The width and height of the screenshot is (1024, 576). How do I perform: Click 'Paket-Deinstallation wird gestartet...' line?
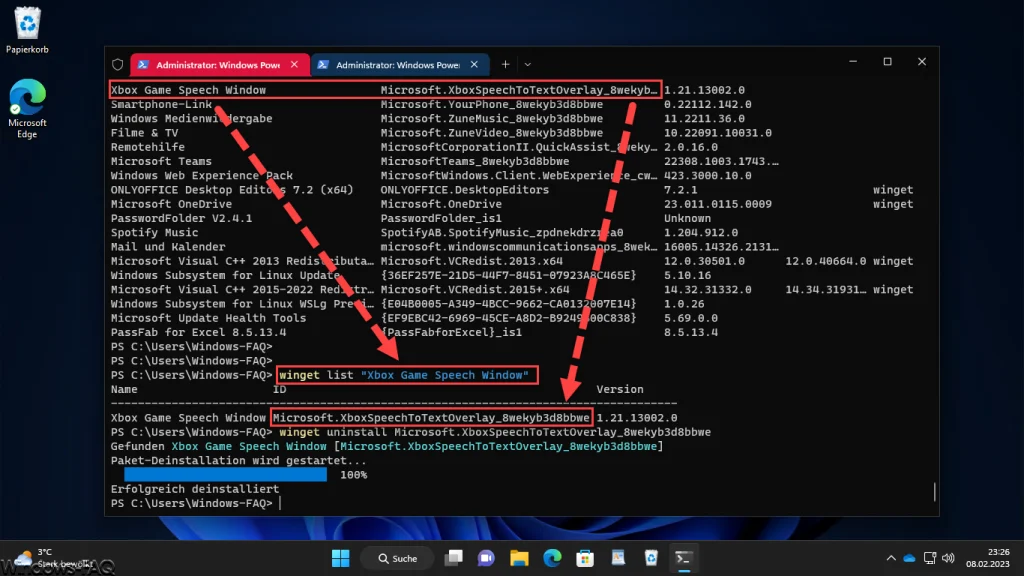pos(238,460)
